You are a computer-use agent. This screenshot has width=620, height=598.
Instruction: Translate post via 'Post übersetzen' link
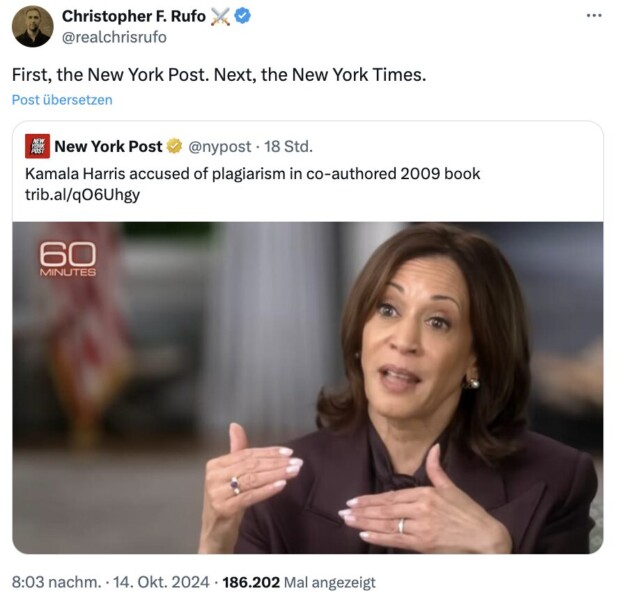(62, 100)
